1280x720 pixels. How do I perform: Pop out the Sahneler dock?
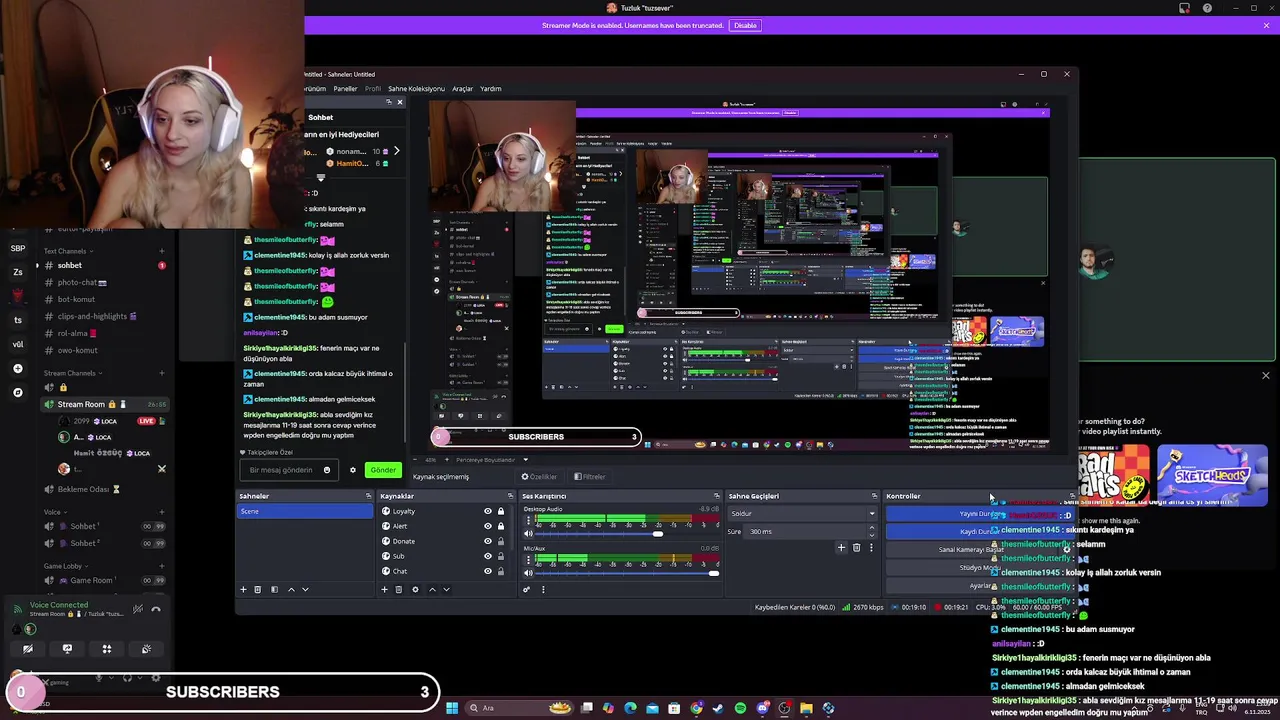click(368, 496)
